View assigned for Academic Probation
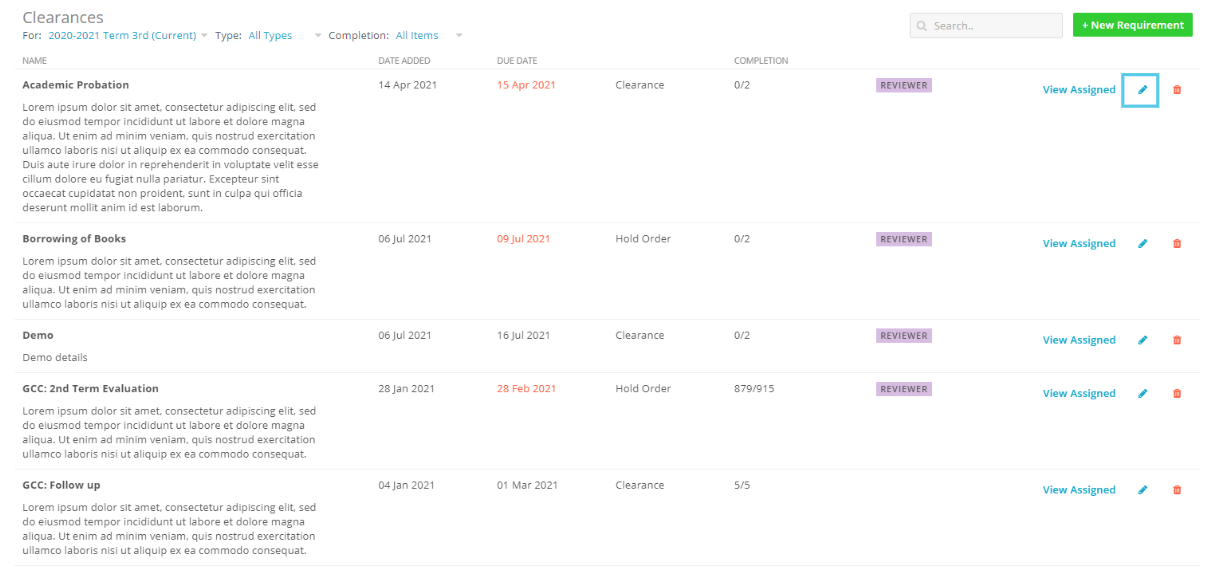Image resolution: width=1211 pixels, height=567 pixels. pyautogui.click(x=1078, y=90)
